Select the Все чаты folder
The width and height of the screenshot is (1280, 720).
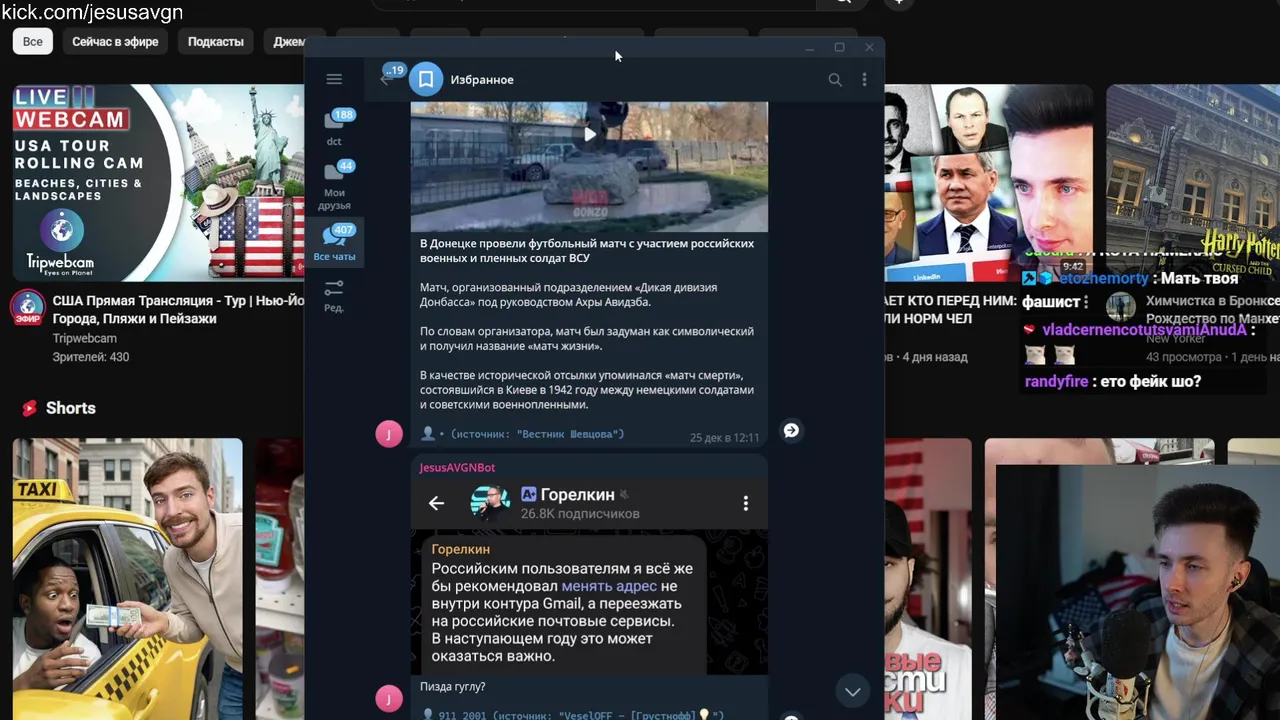pos(334,243)
